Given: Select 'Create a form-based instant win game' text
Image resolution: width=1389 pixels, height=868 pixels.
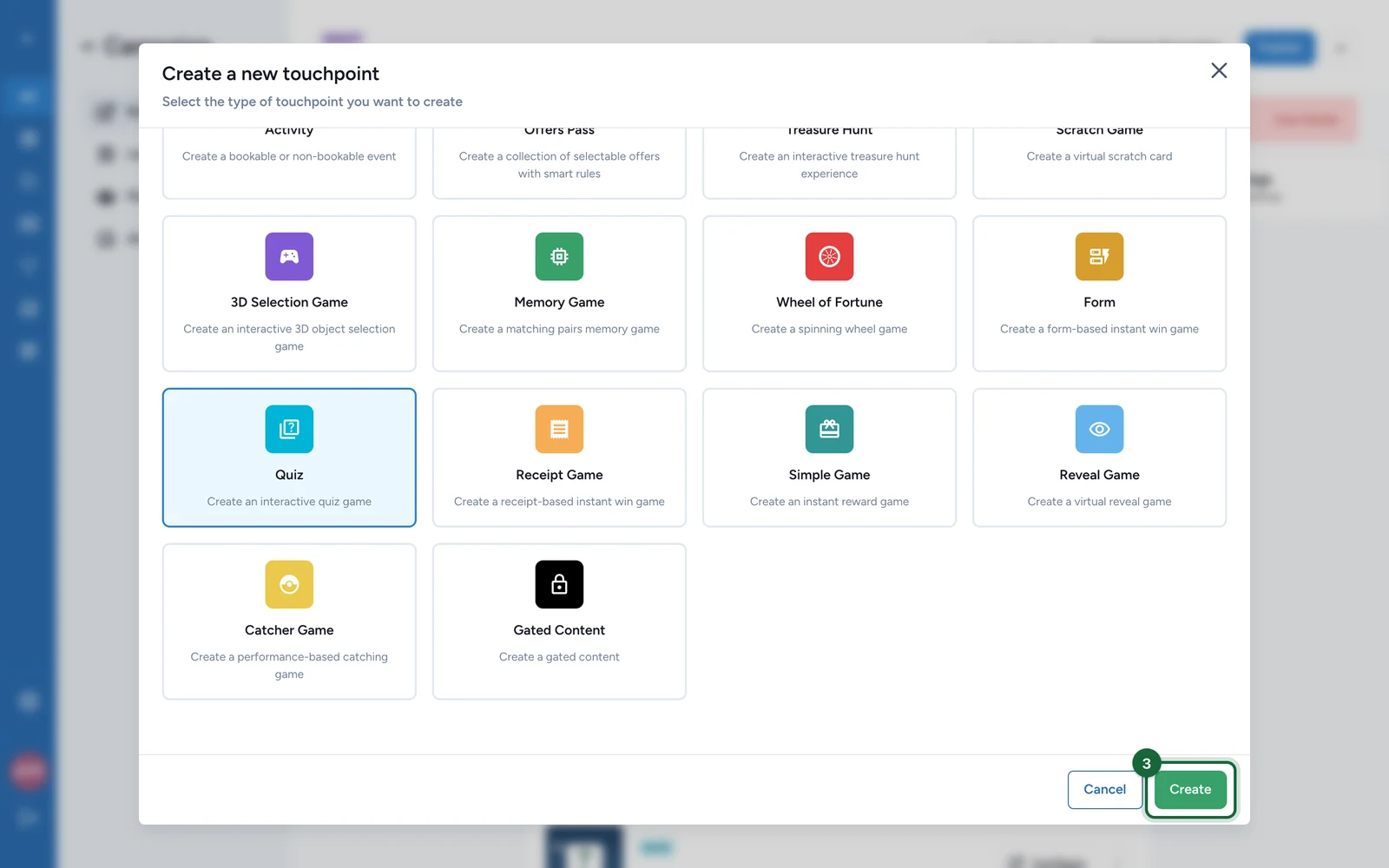Looking at the screenshot, I should pos(1099,329).
